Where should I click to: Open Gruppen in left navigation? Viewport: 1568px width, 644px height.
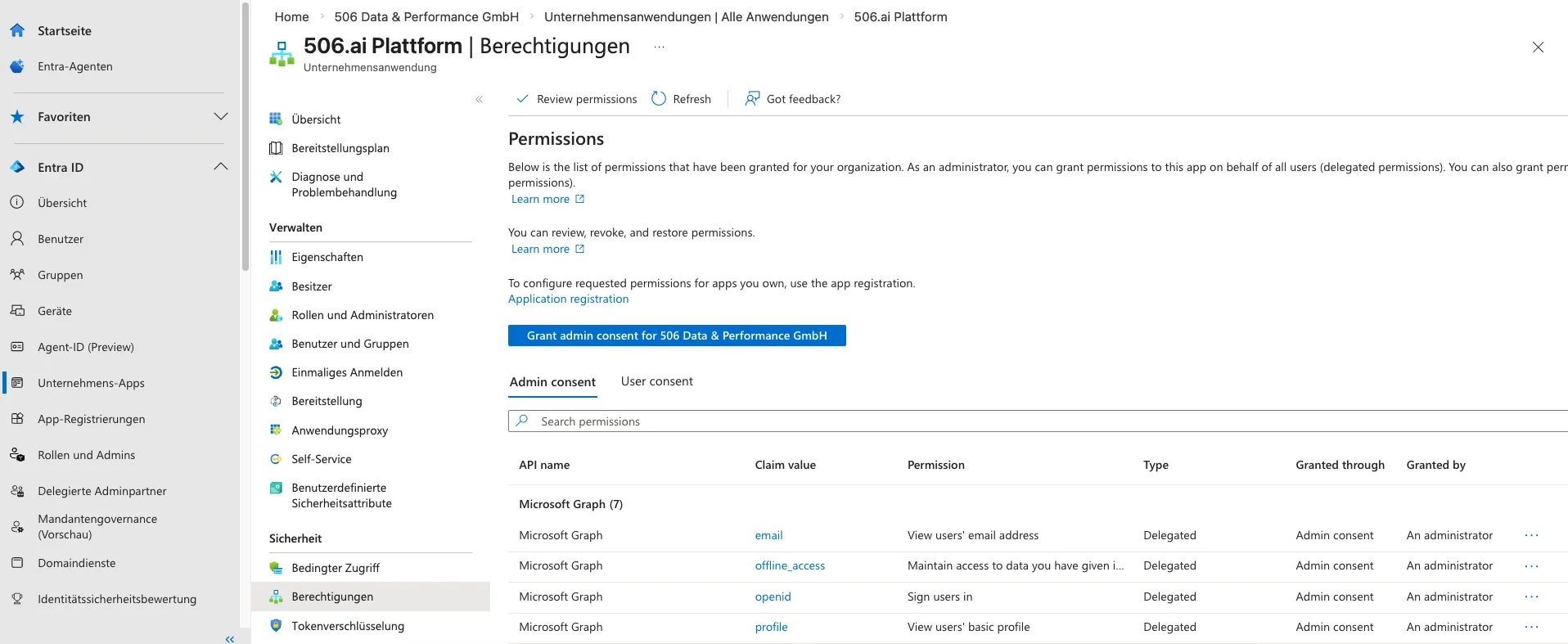(x=60, y=275)
